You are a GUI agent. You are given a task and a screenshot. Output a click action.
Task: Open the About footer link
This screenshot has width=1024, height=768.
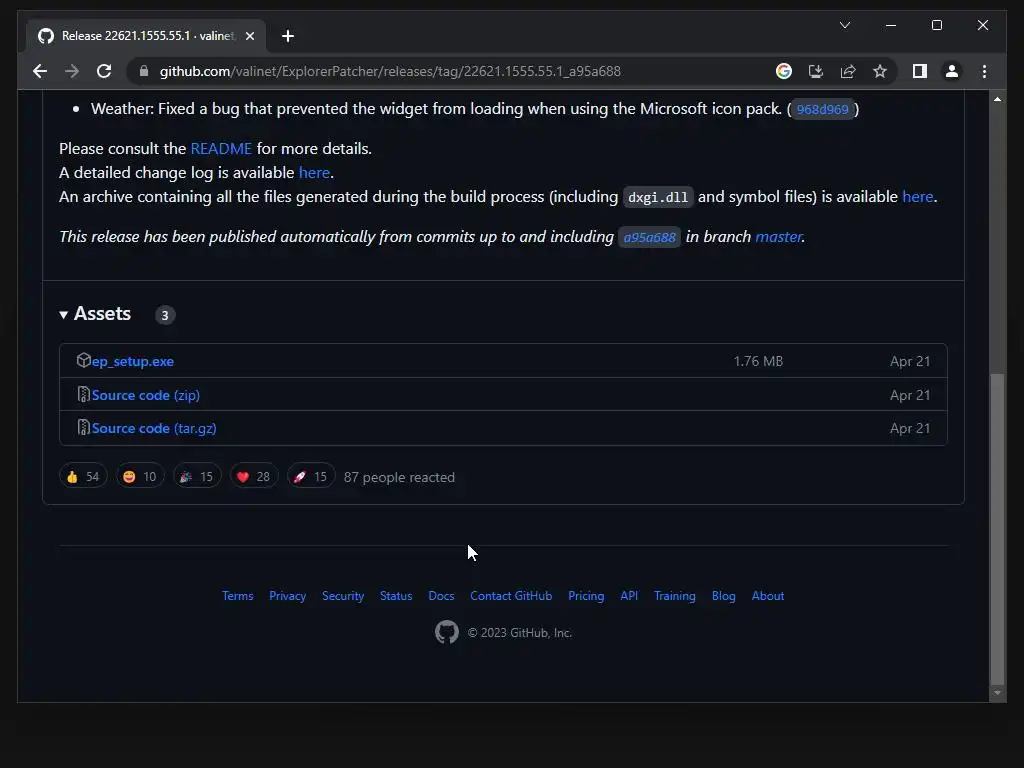coord(767,596)
